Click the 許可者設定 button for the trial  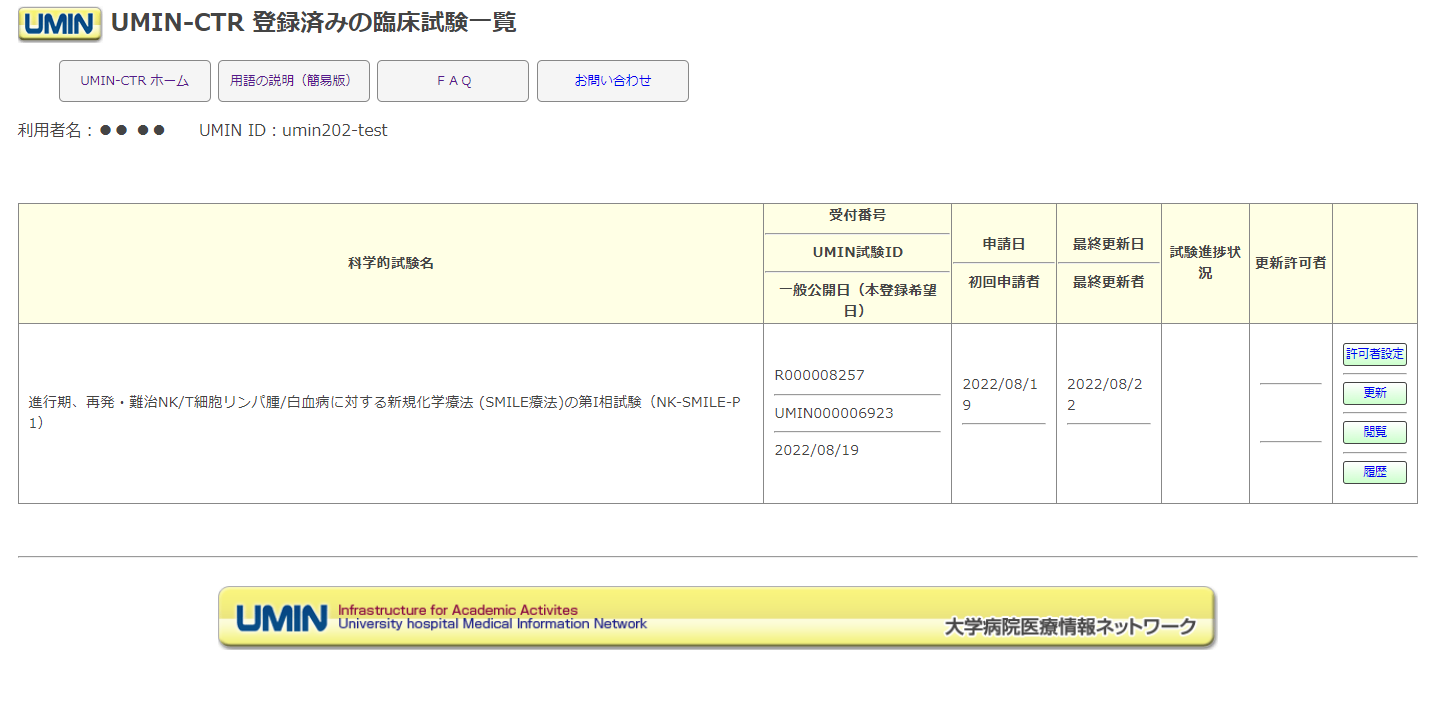pyautogui.click(x=1374, y=354)
